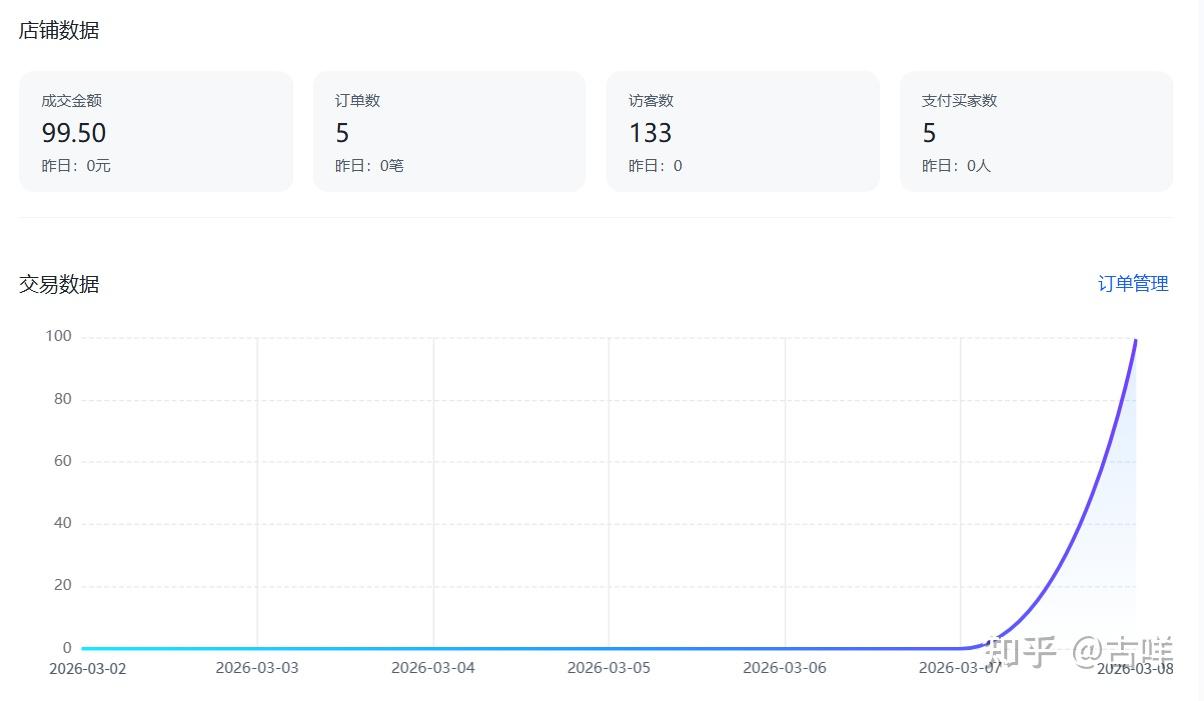Click the 店铺数据 section heading
This screenshot has height=701, width=1204.
(x=59, y=31)
